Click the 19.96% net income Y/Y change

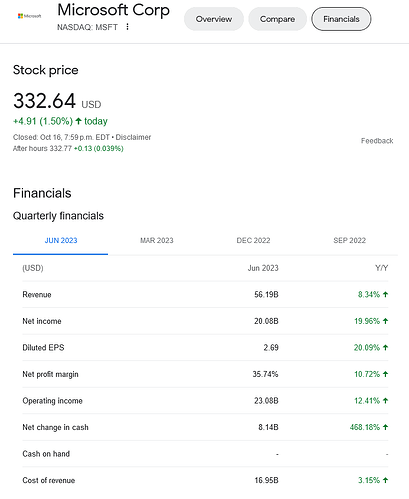pyautogui.click(x=371, y=321)
